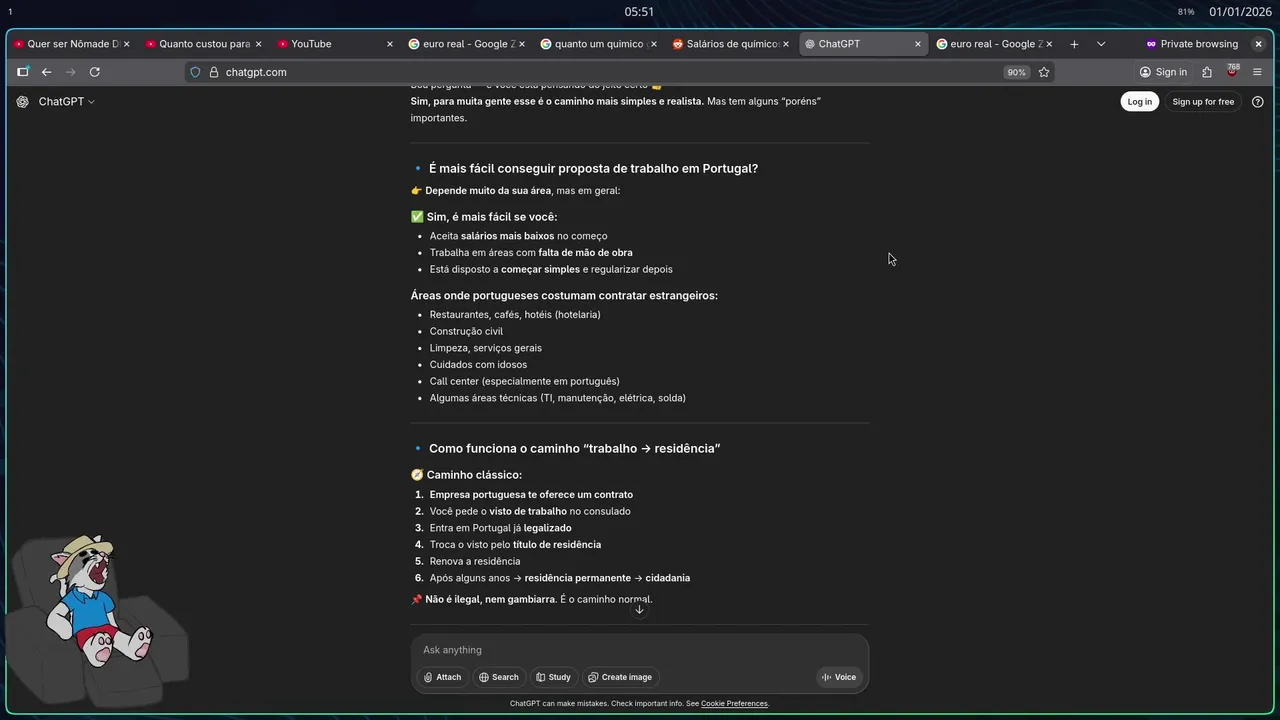Reload the chatgpt.com page

click(95, 72)
